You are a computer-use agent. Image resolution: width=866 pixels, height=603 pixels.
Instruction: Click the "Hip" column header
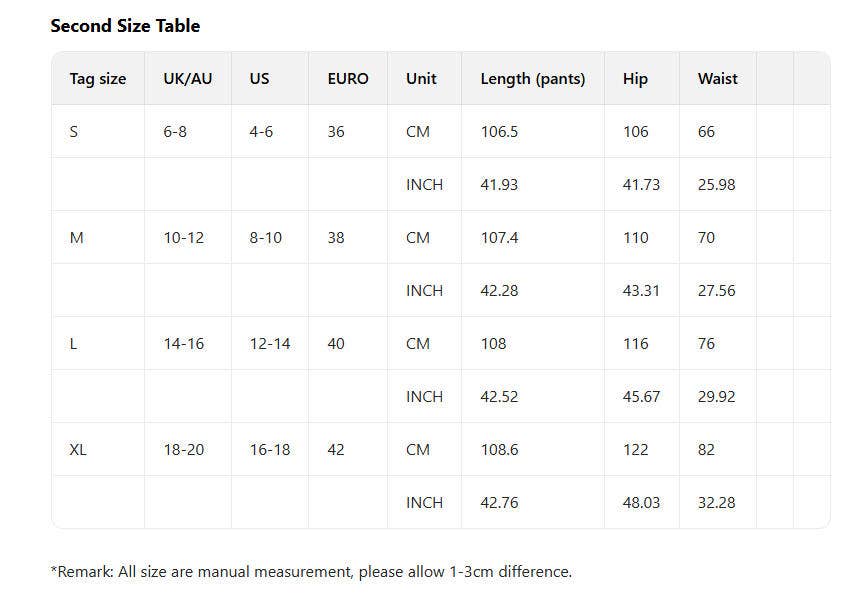635,78
